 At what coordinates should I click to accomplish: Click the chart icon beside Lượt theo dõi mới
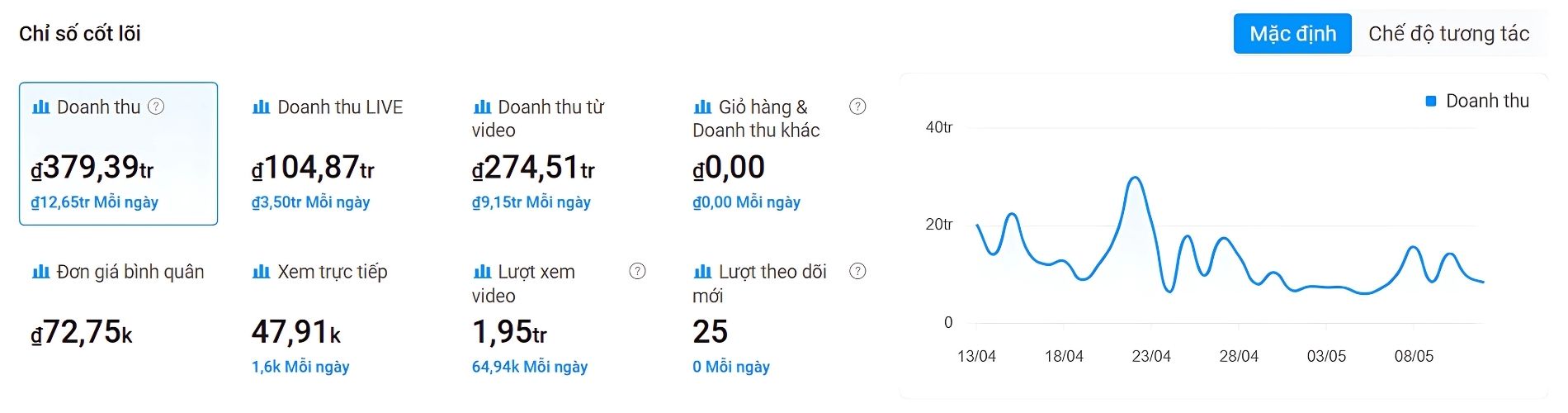point(702,272)
